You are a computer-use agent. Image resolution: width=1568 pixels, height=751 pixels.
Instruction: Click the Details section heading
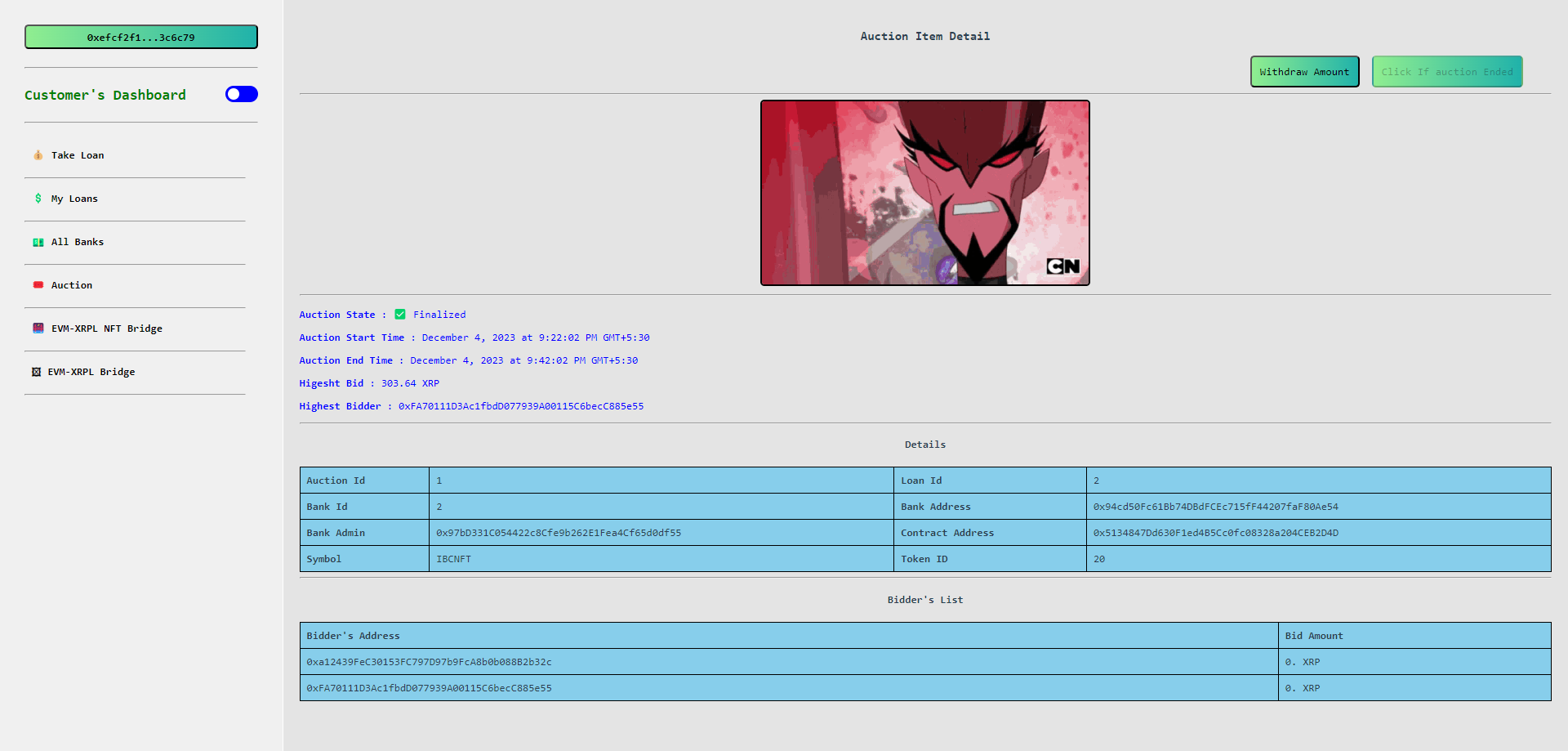(x=925, y=445)
